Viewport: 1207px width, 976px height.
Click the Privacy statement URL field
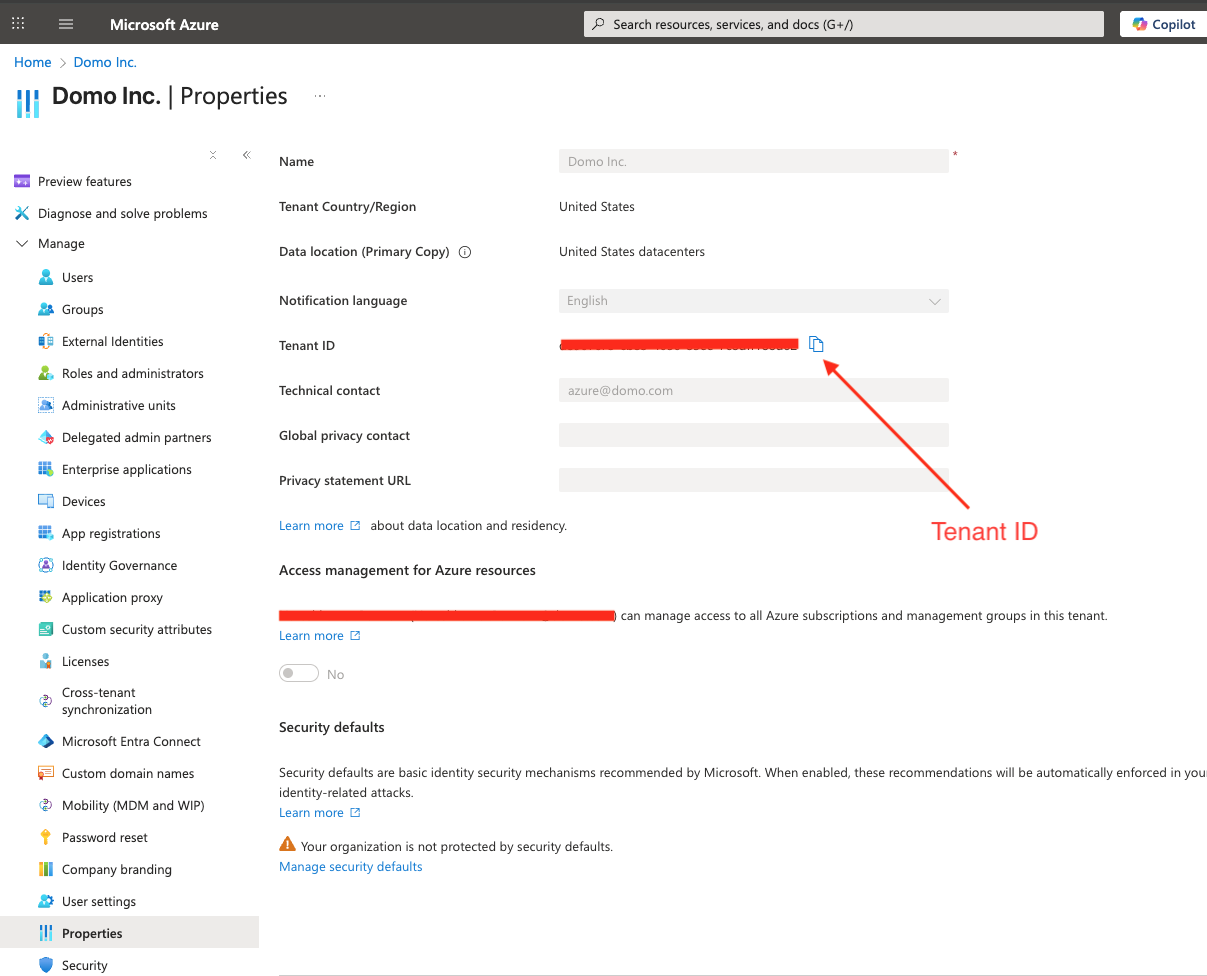click(x=754, y=480)
